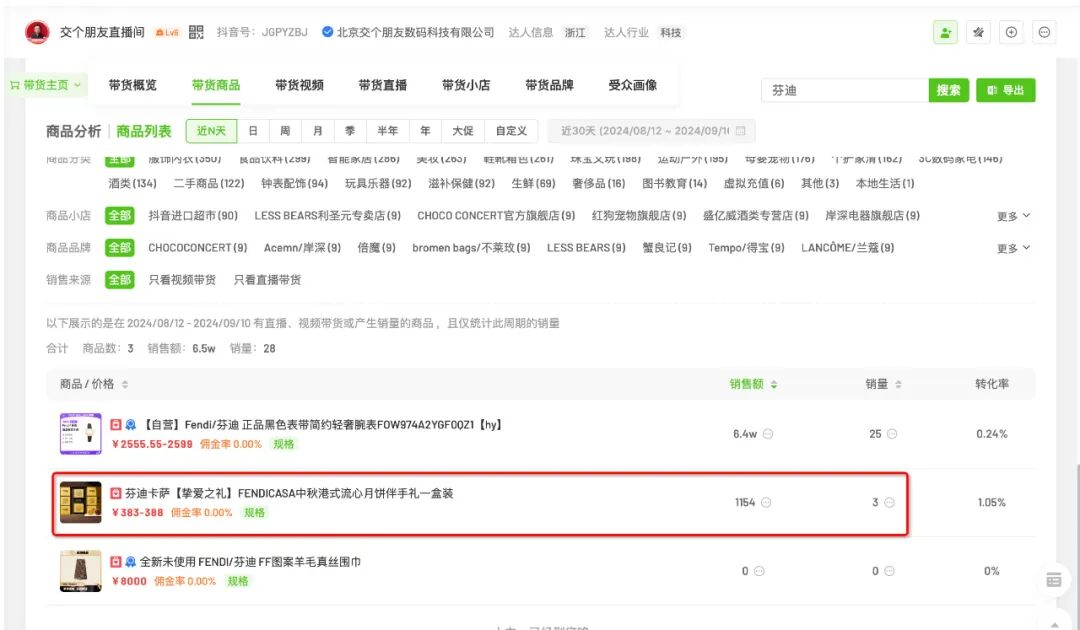Select the 周 time period option

[285, 131]
